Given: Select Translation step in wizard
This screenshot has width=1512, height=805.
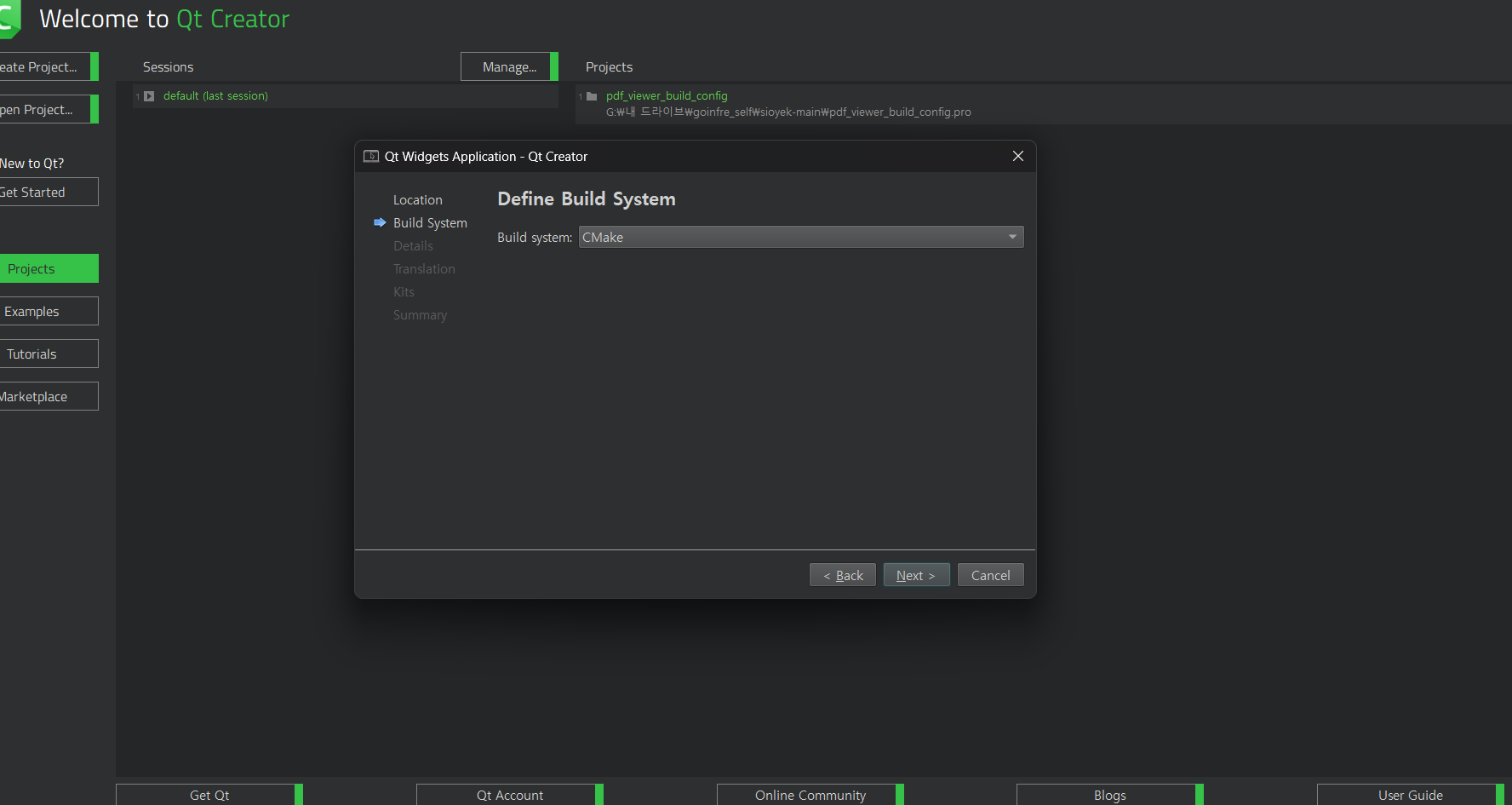Looking at the screenshot, I should 424,268.
